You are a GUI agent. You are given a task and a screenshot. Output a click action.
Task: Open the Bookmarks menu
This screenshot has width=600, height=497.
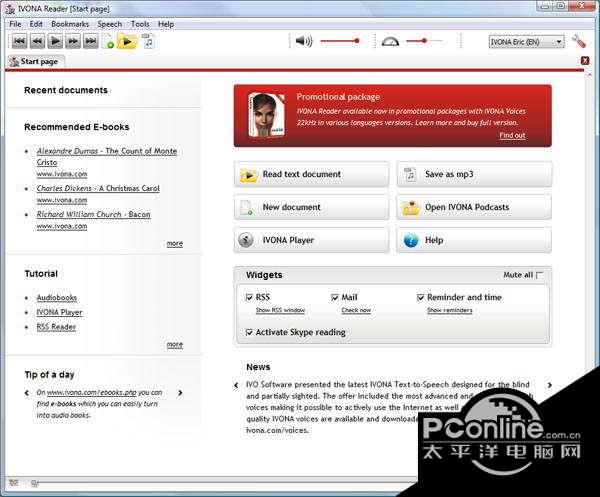(70, 24)
